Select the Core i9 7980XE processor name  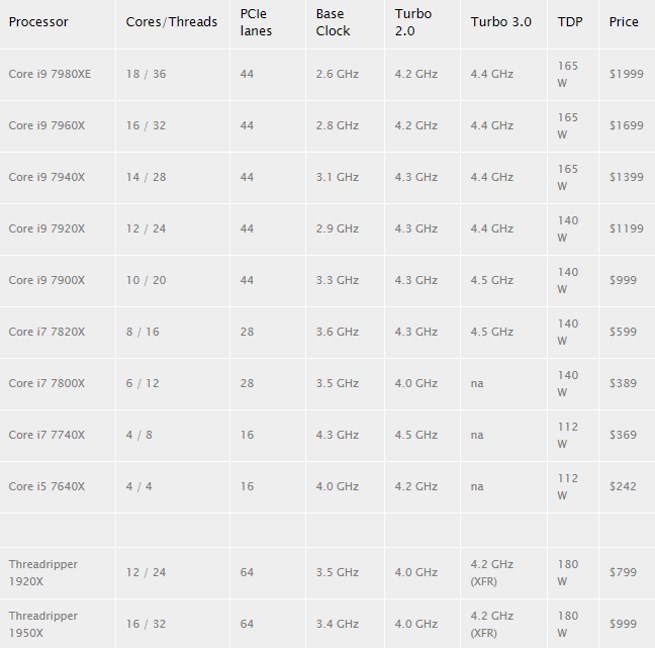50,74
